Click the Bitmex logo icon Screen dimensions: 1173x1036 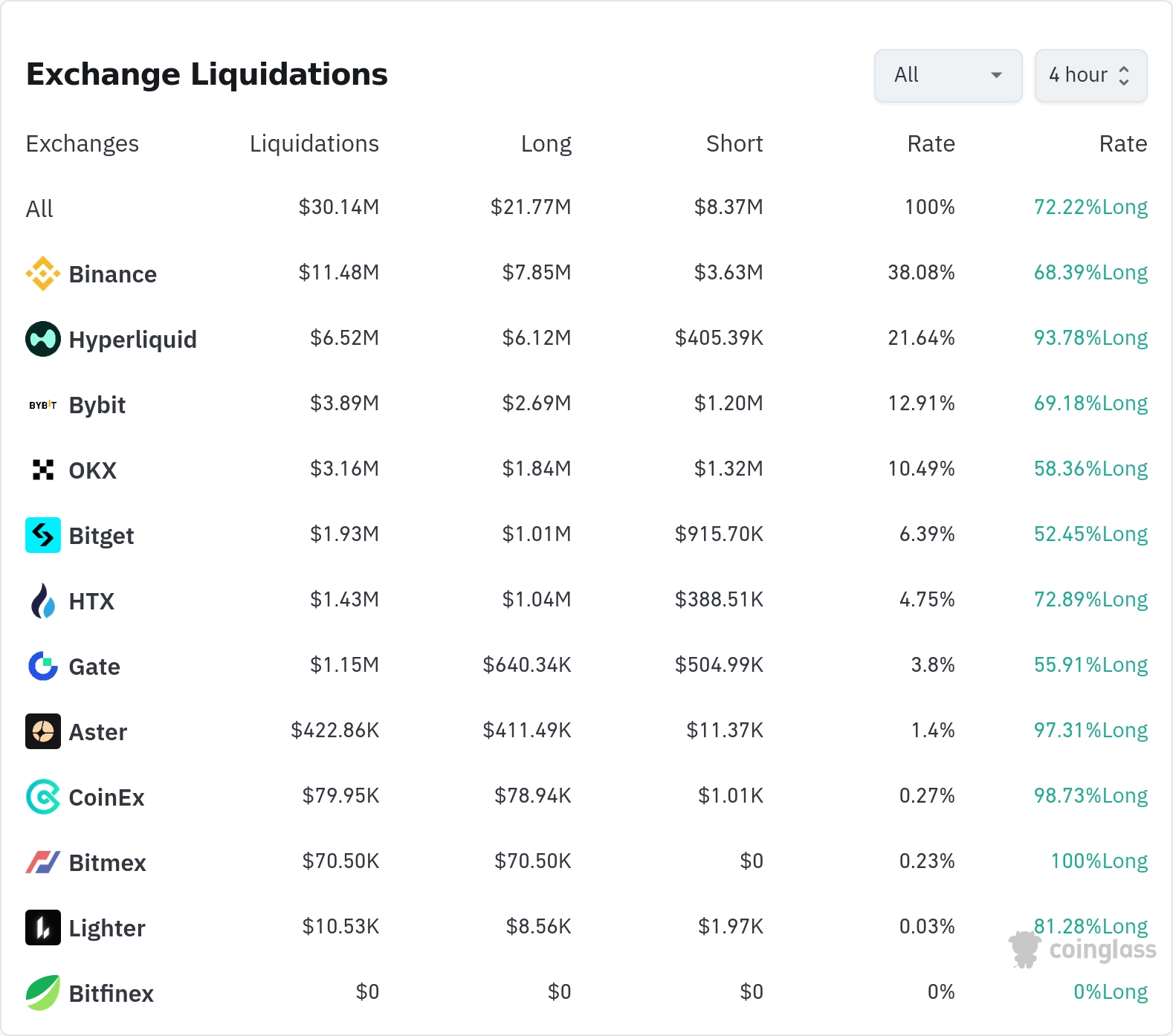coord(43,862)
